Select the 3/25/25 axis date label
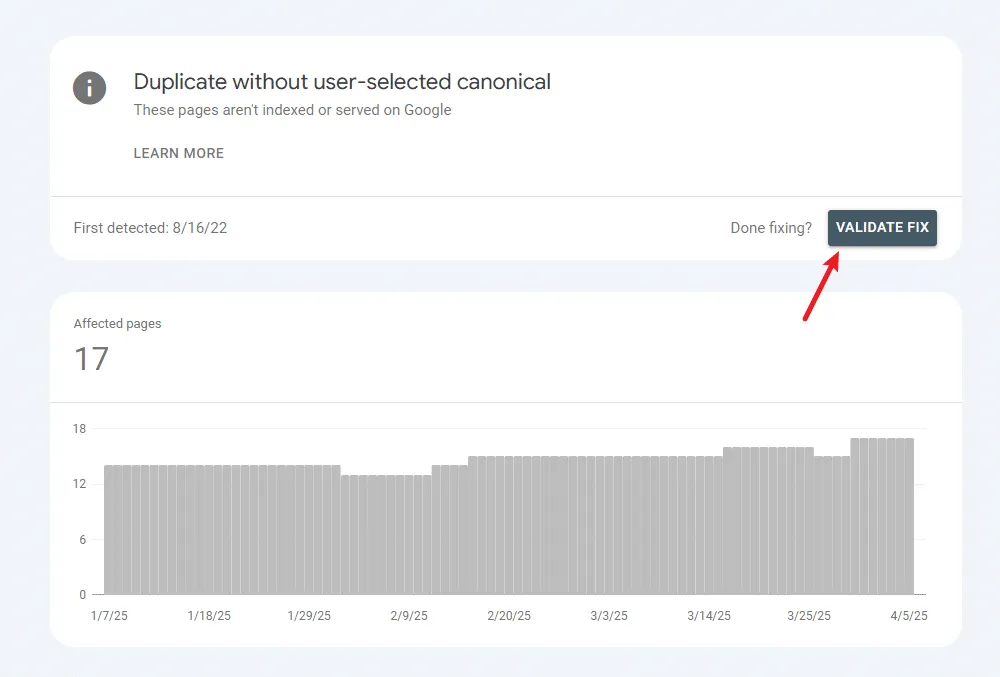This screenshot has width=1000, height=677. click(808, 616)
